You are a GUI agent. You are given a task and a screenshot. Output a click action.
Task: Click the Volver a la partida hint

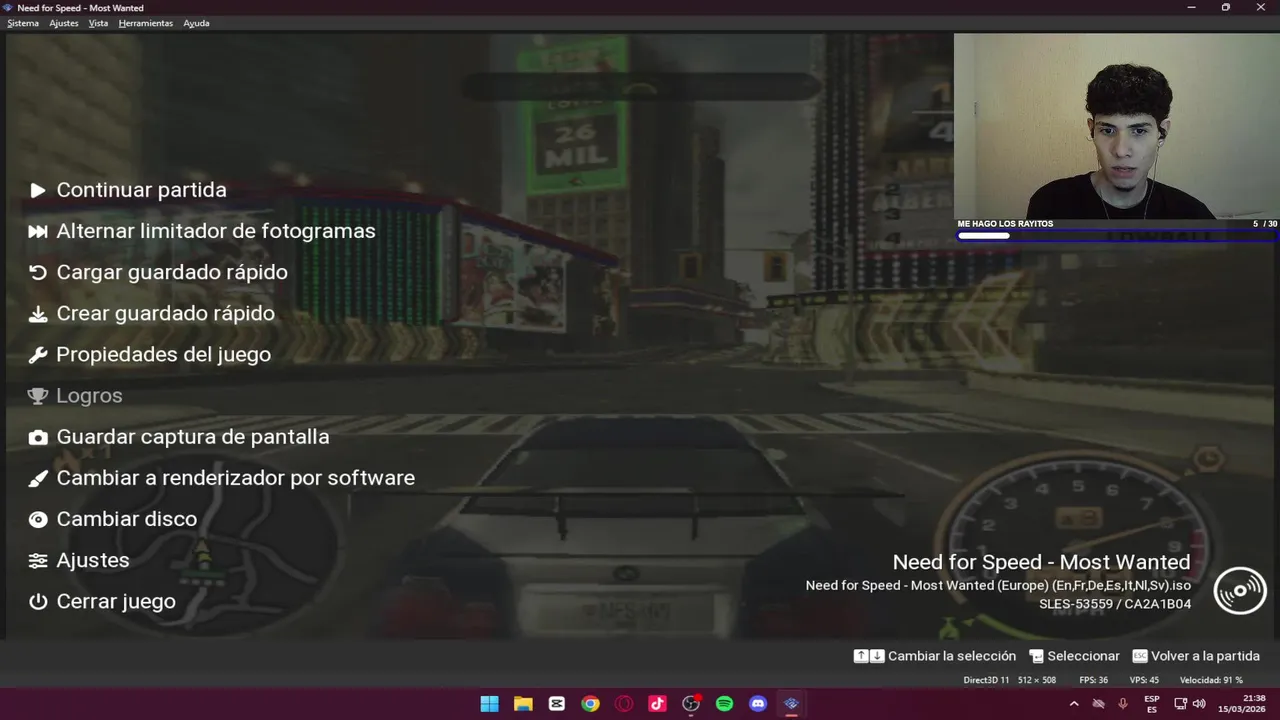(x=1196, y=656)
